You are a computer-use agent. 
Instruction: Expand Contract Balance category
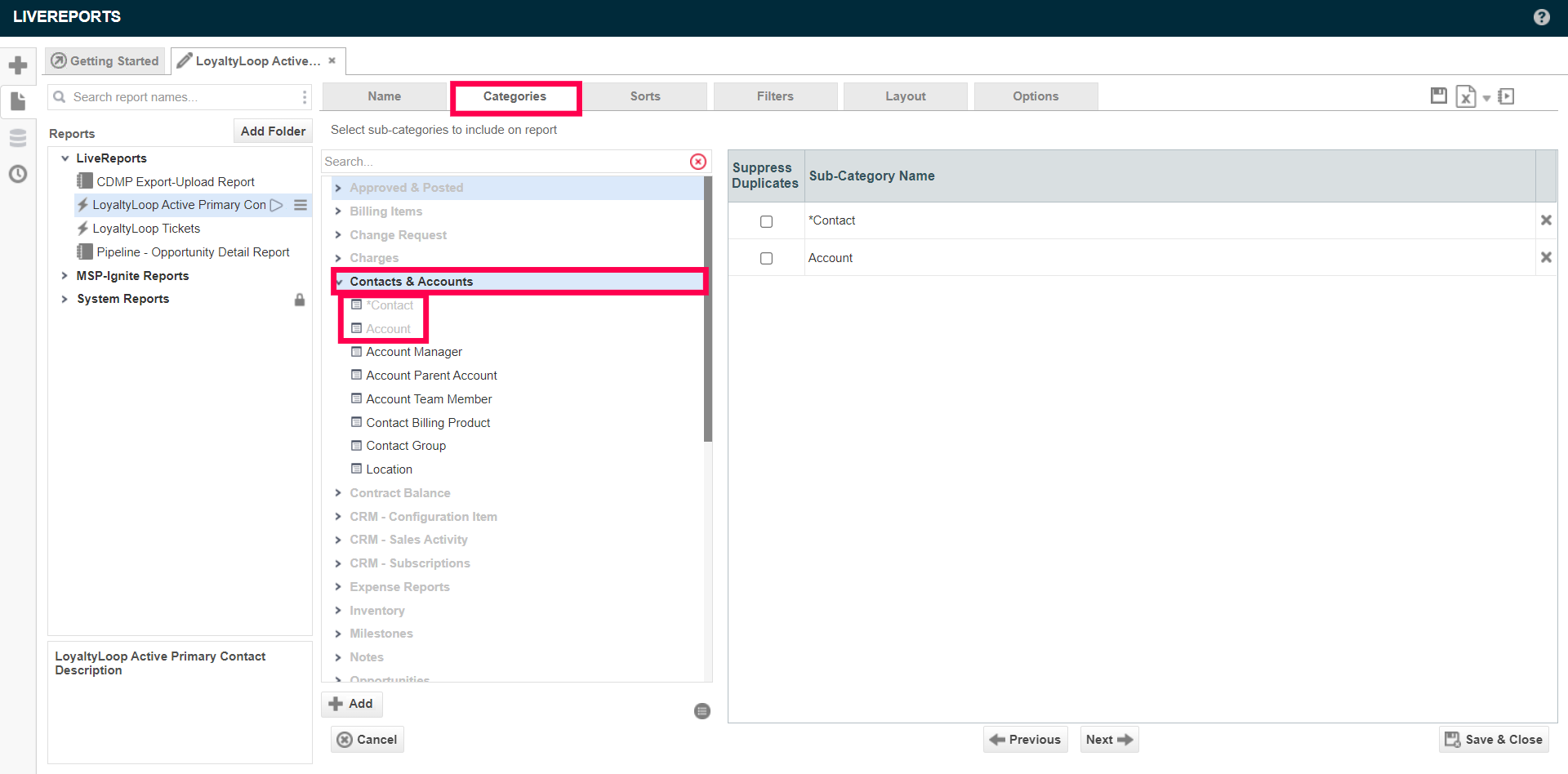(338, 493)
